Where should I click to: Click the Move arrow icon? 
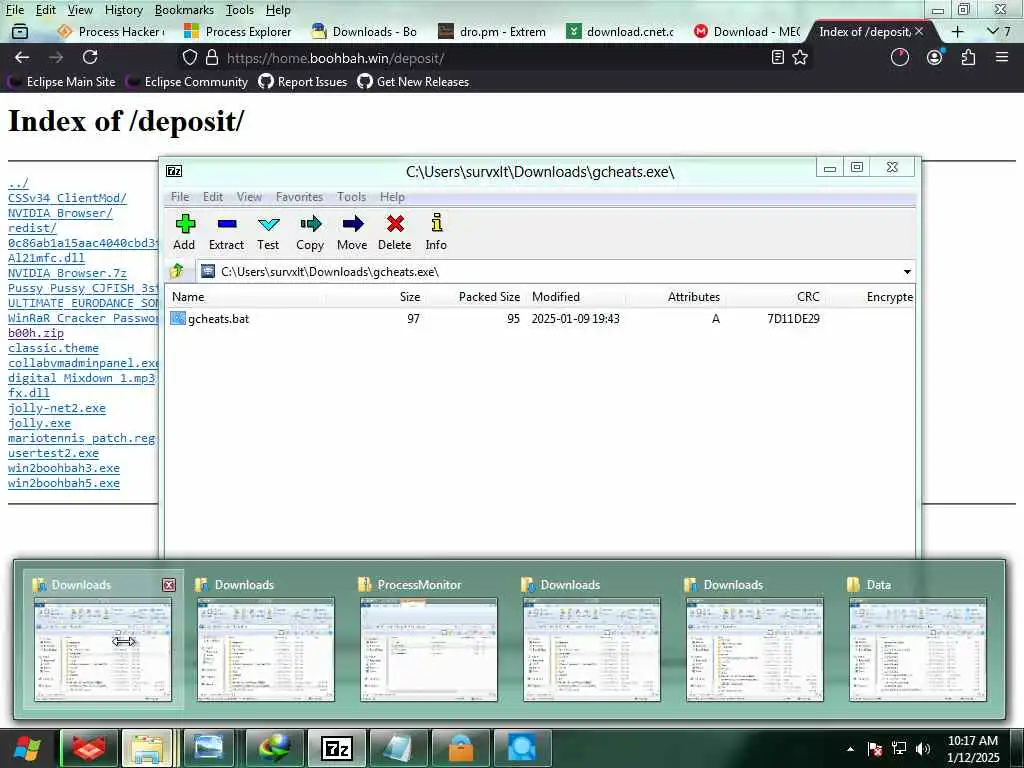[352, 232]
